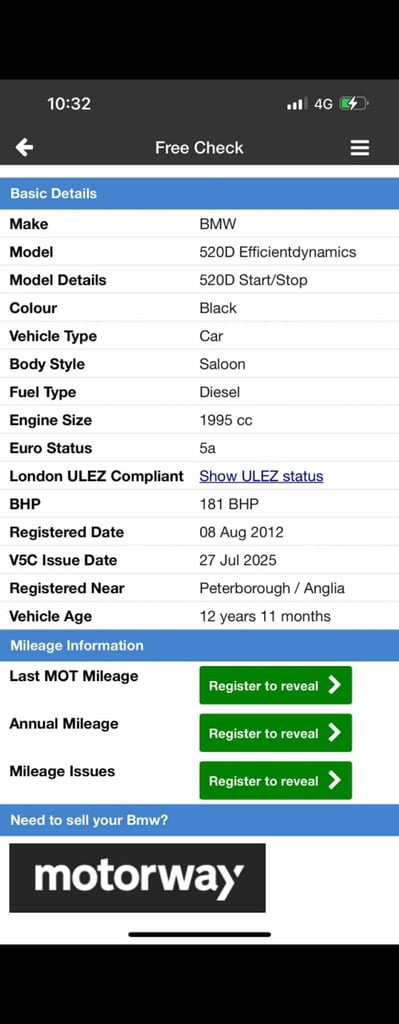
Task: Tap the chevron on Mileage Issues button
Action: [x=334, y=780]
